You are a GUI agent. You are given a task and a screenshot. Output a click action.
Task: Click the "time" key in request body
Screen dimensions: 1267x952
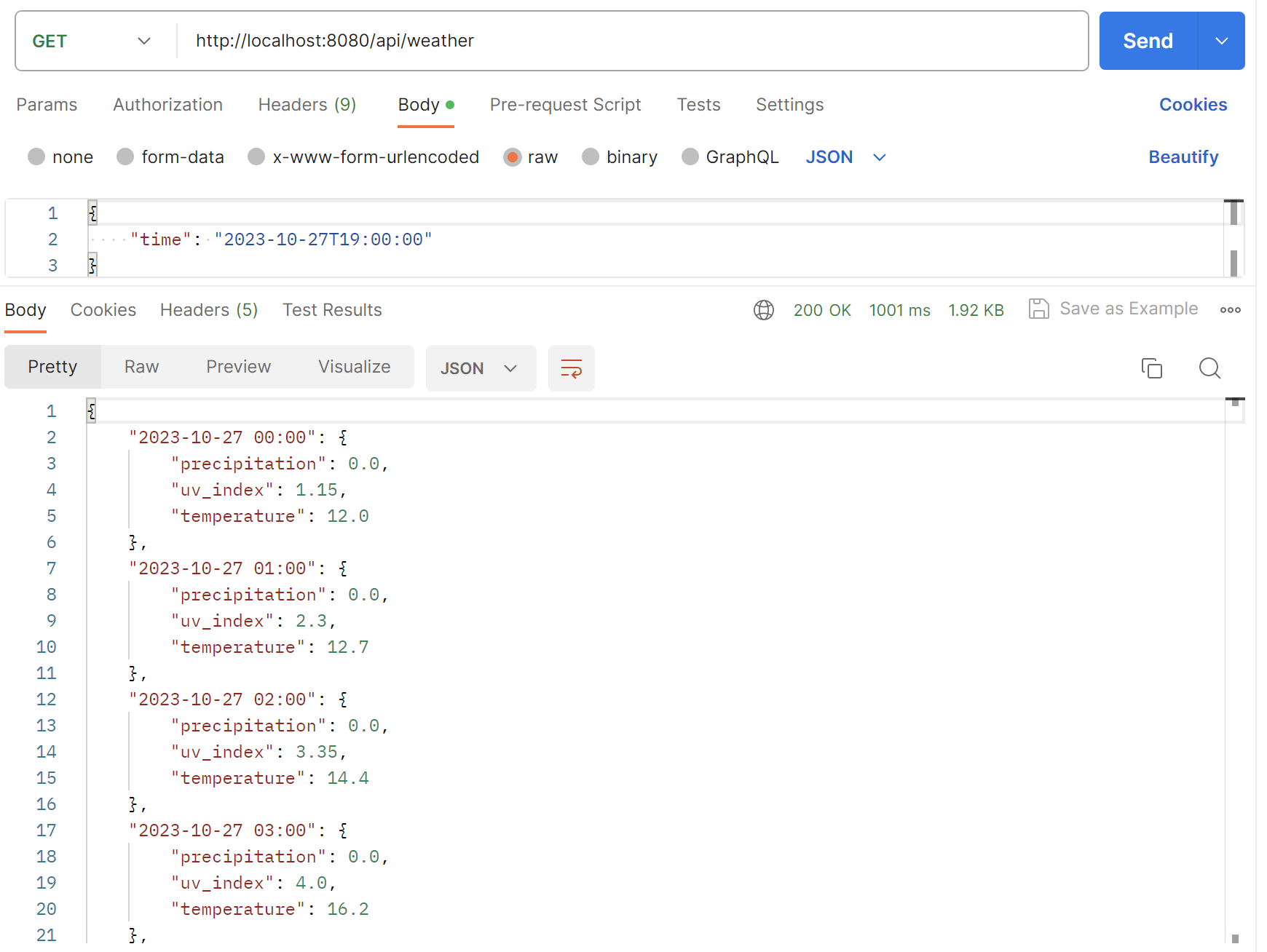click(160, 239)
